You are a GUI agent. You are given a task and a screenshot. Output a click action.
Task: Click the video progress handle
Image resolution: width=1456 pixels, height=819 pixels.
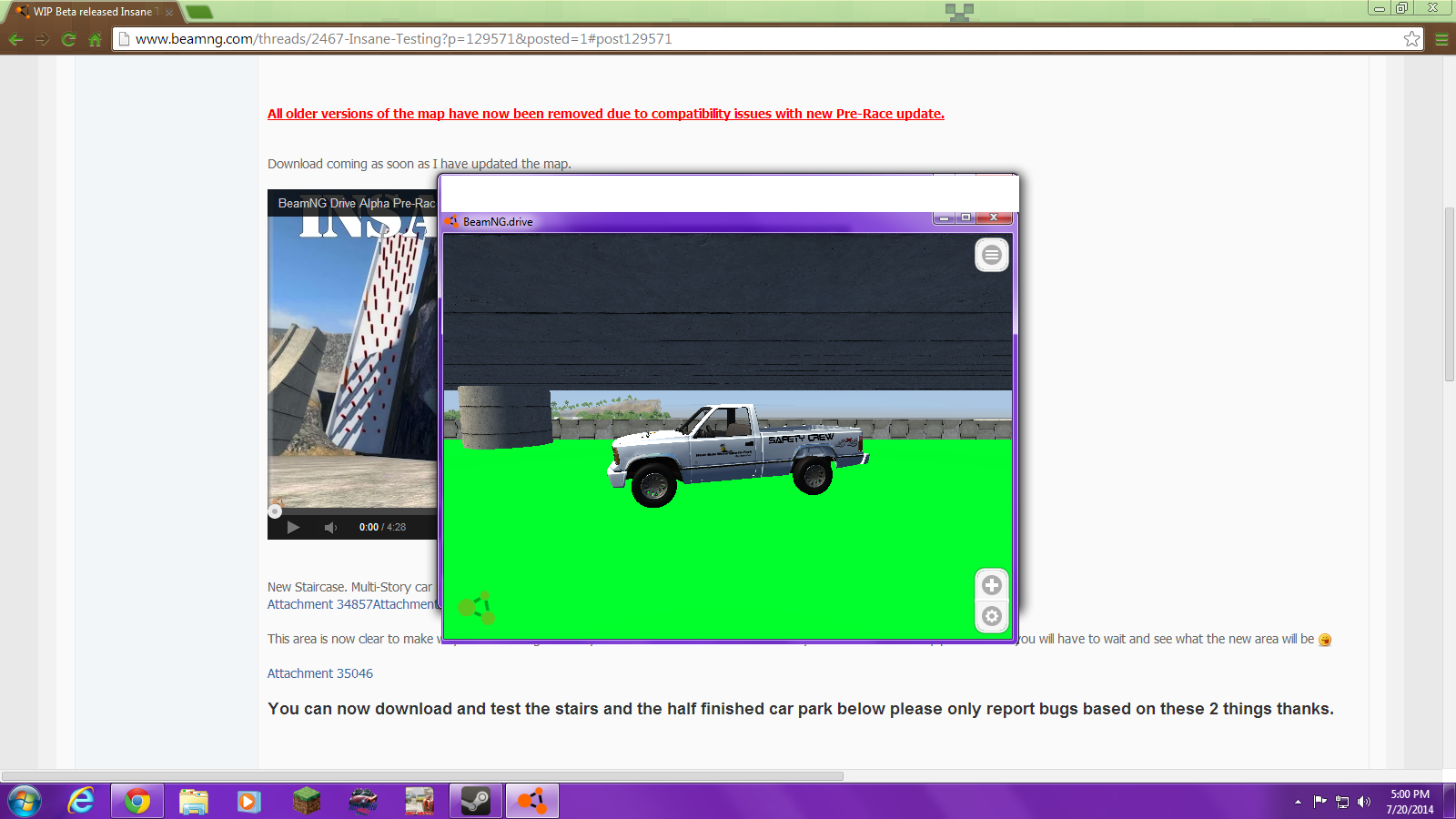(275, 511)
